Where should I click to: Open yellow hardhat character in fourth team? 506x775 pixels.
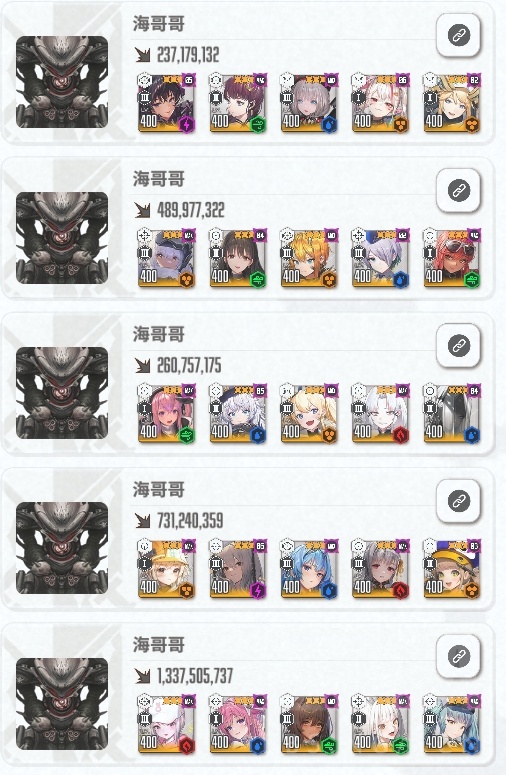pos(167,569)
